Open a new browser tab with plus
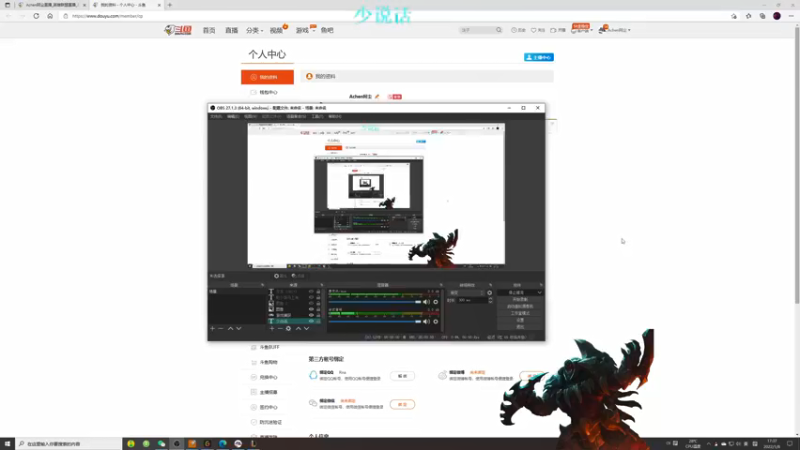Viewport: 800px width, 450px height. pos(170,5)
